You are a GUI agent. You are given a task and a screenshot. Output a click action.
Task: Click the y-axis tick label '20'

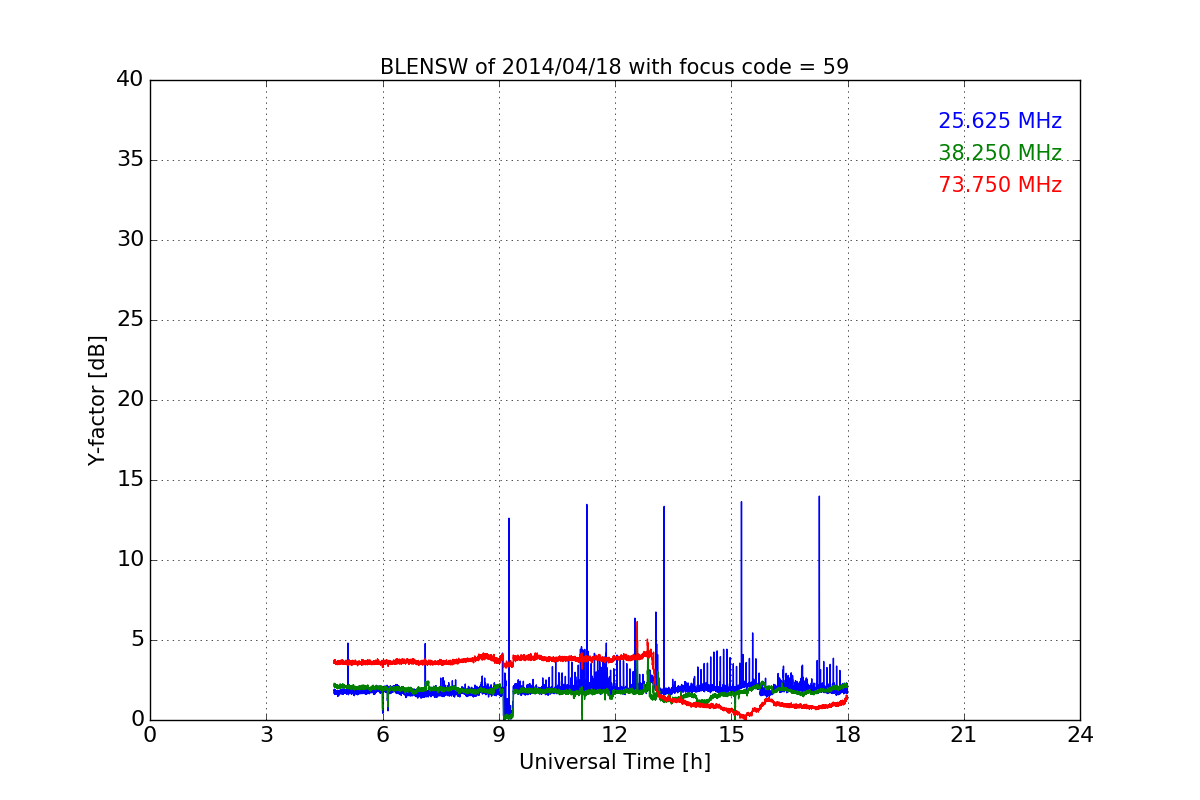click(130, 400)
